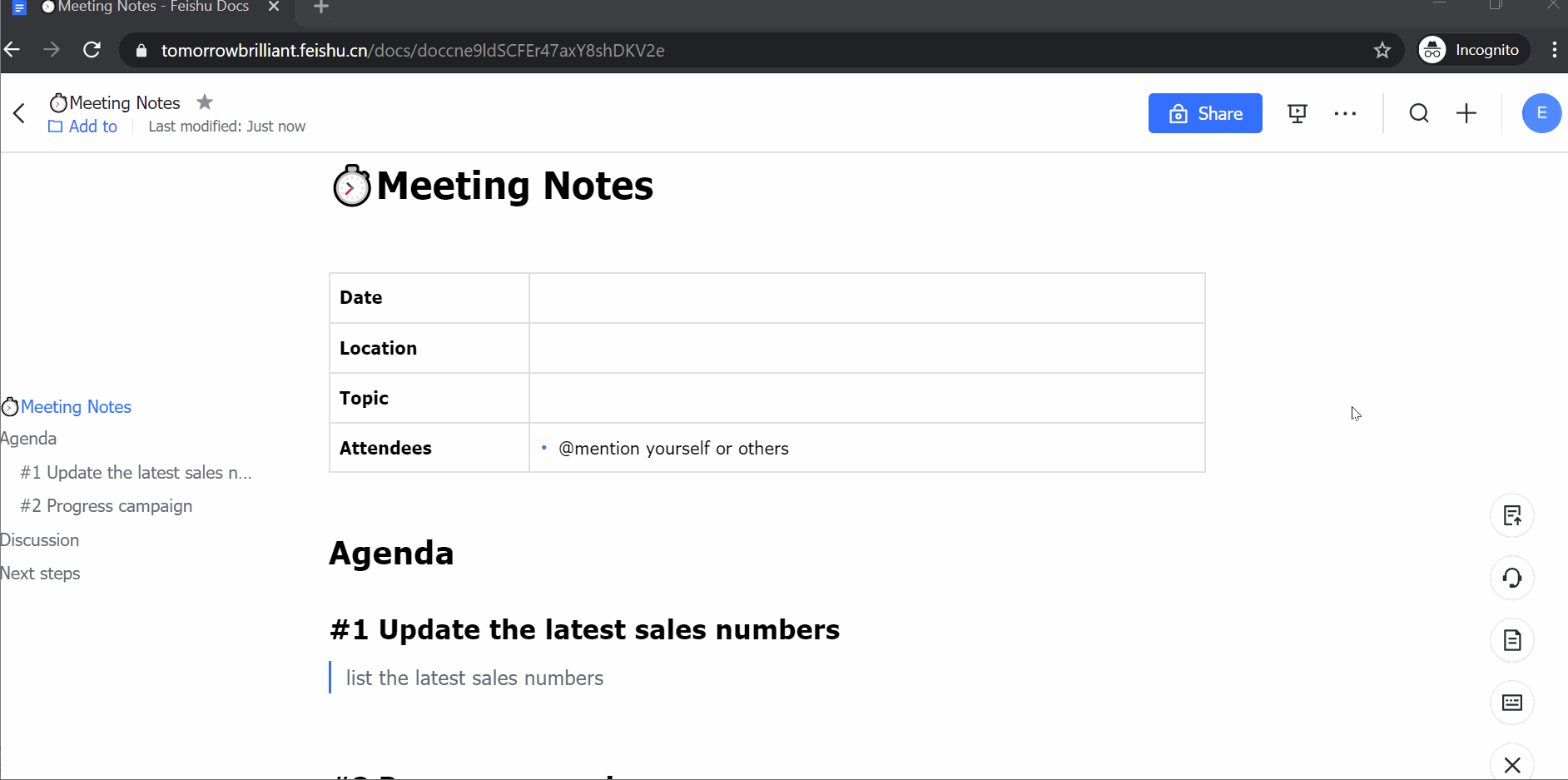Go to Next steps outline entry
Screen dimensions: 1568x780
click(40, 574)
